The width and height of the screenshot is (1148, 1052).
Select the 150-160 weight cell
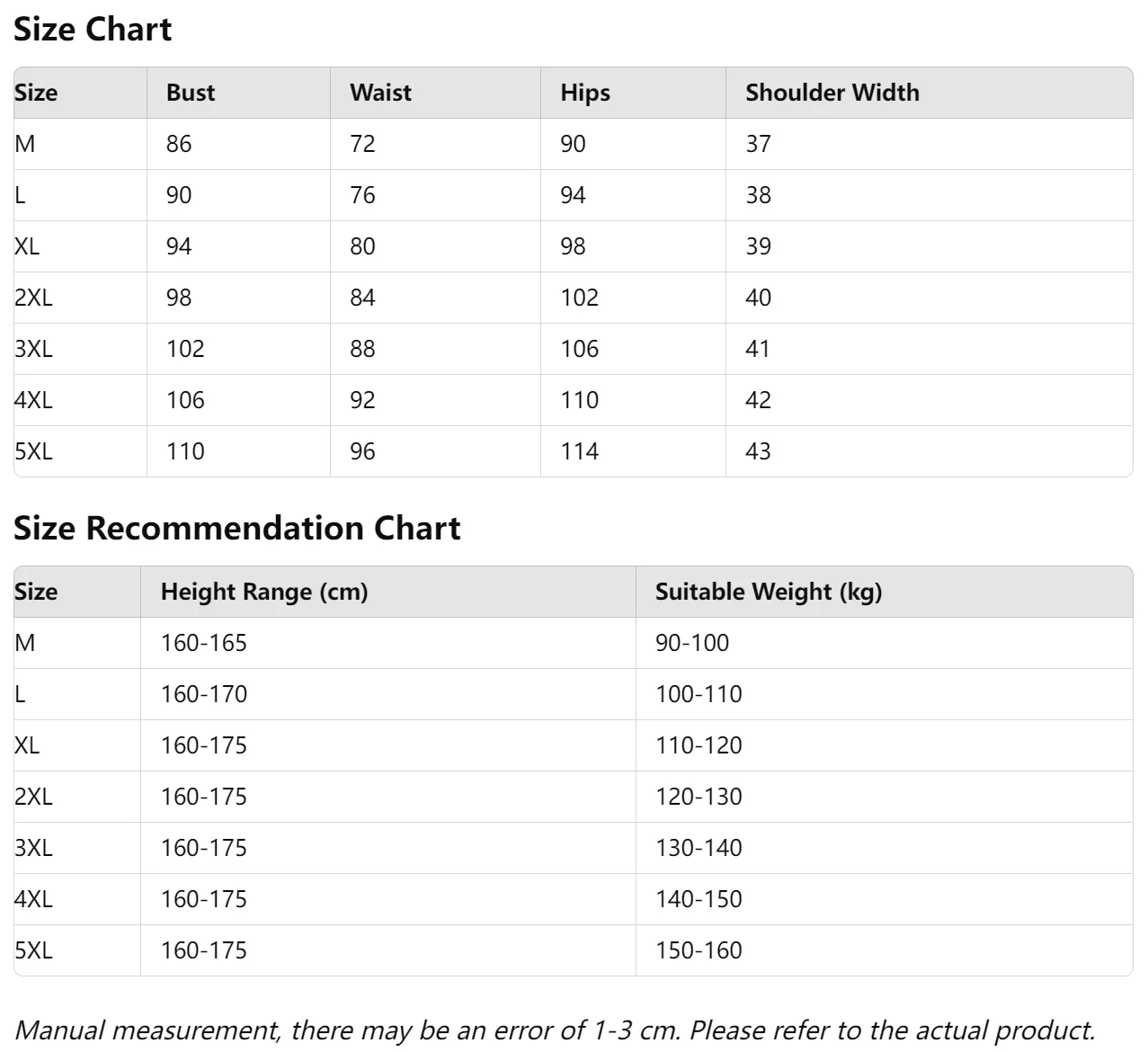click(699, 950)
